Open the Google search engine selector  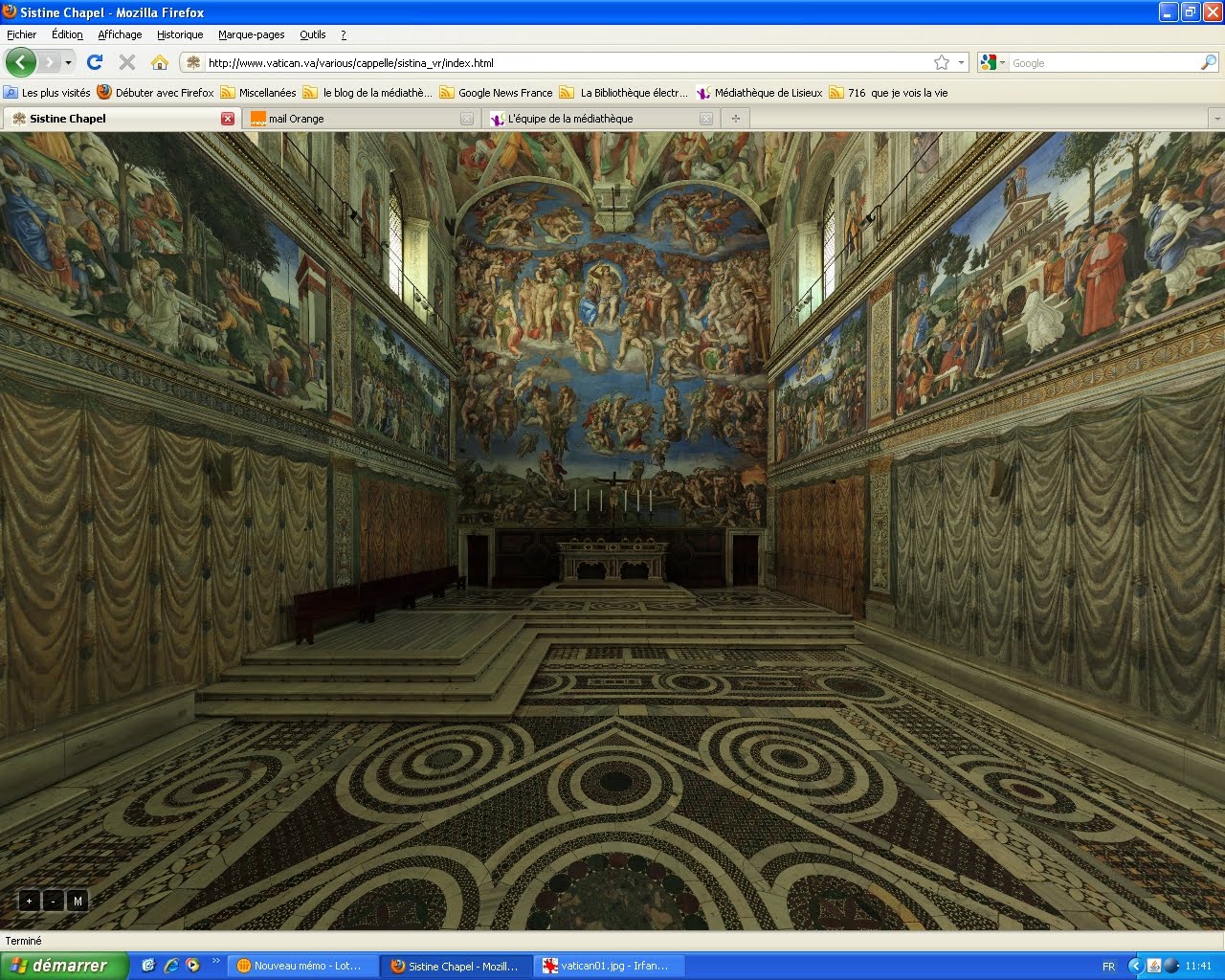992,63
